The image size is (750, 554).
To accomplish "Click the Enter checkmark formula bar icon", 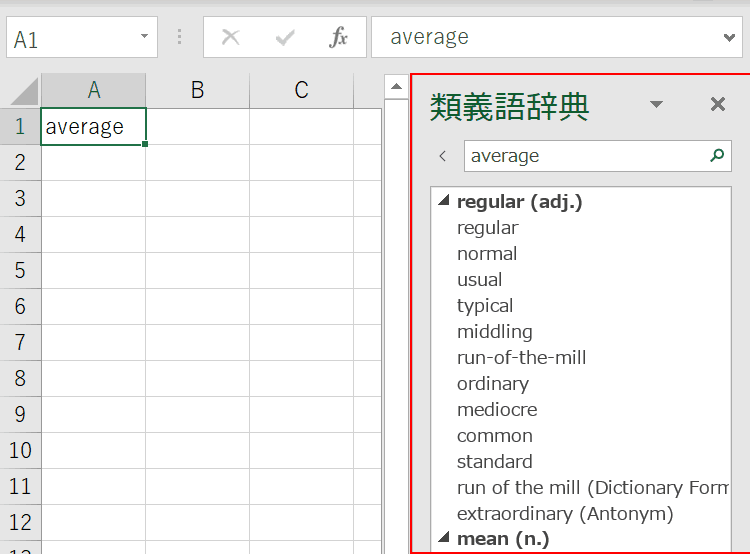I will tap(285, 37).
